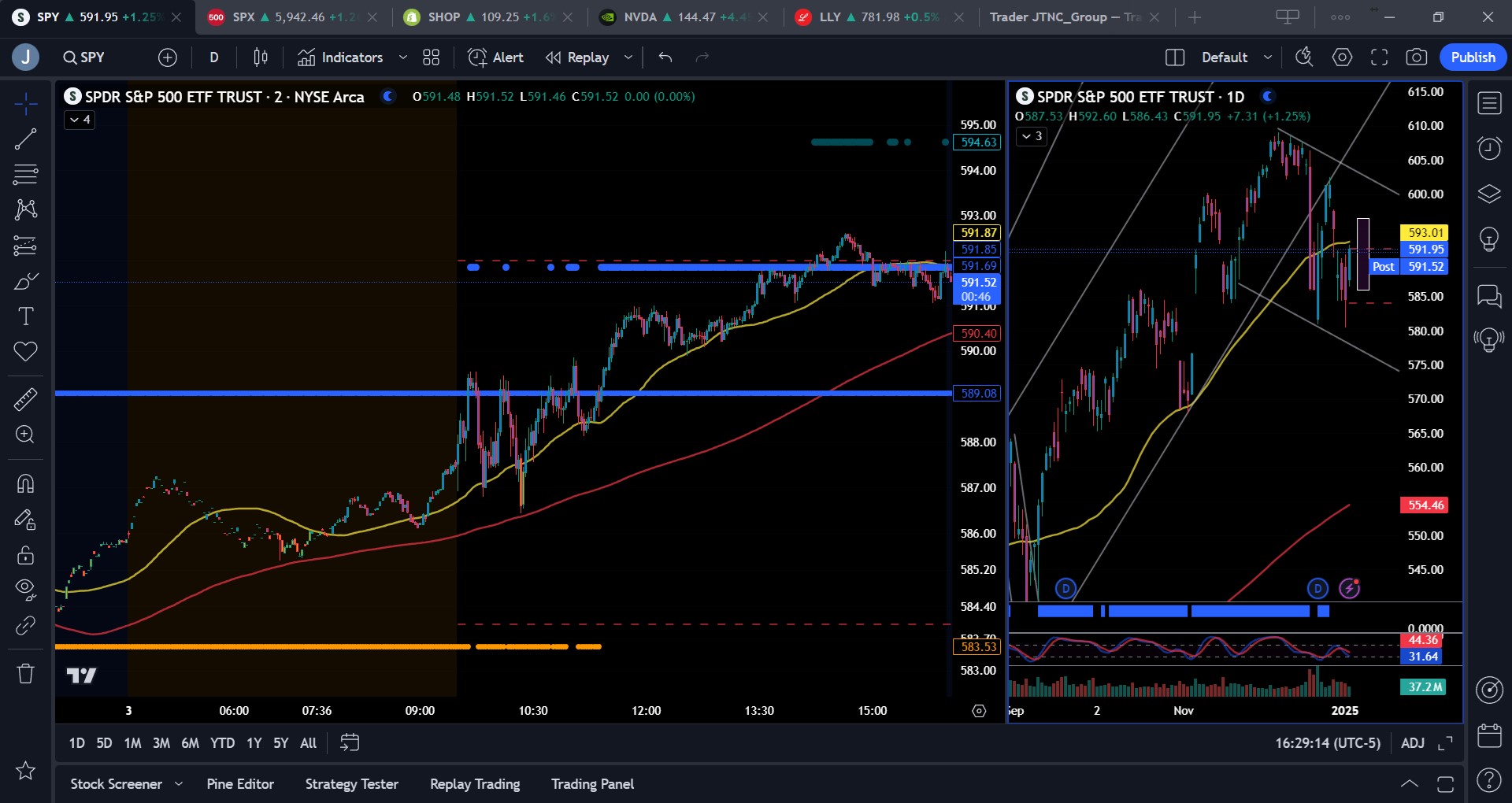Open the forecasting and measurement tools

click(x=25, y=246)
